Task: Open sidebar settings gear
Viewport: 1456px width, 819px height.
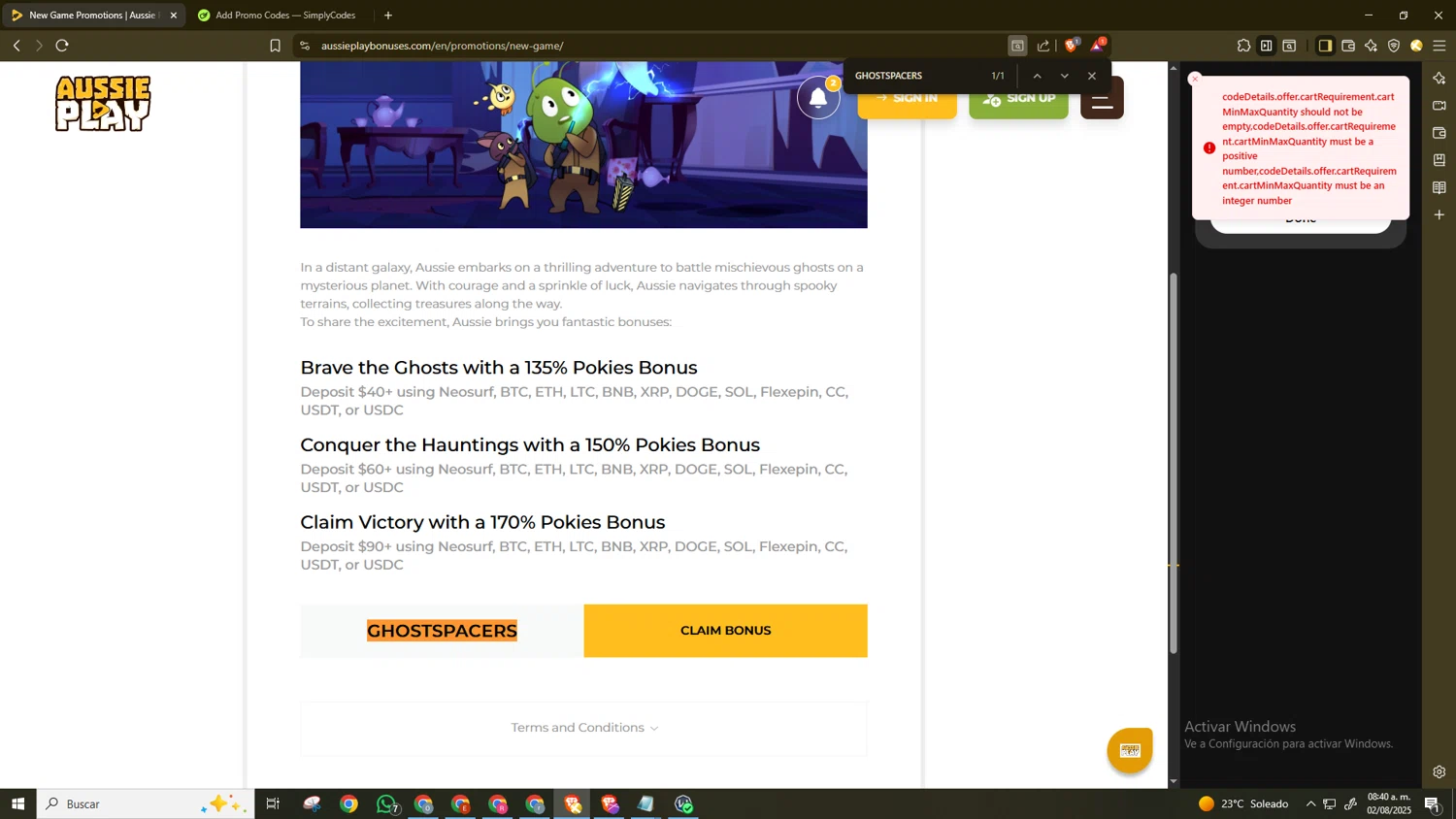Action: click(x=1439, y=772)
